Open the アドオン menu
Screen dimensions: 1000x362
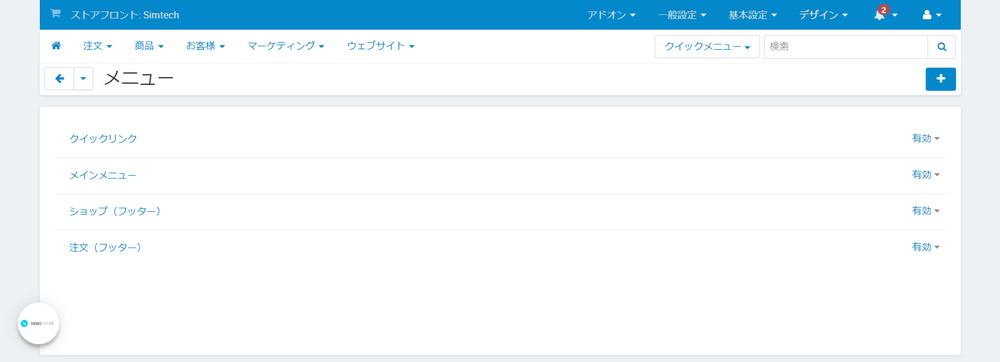(611, 15)
